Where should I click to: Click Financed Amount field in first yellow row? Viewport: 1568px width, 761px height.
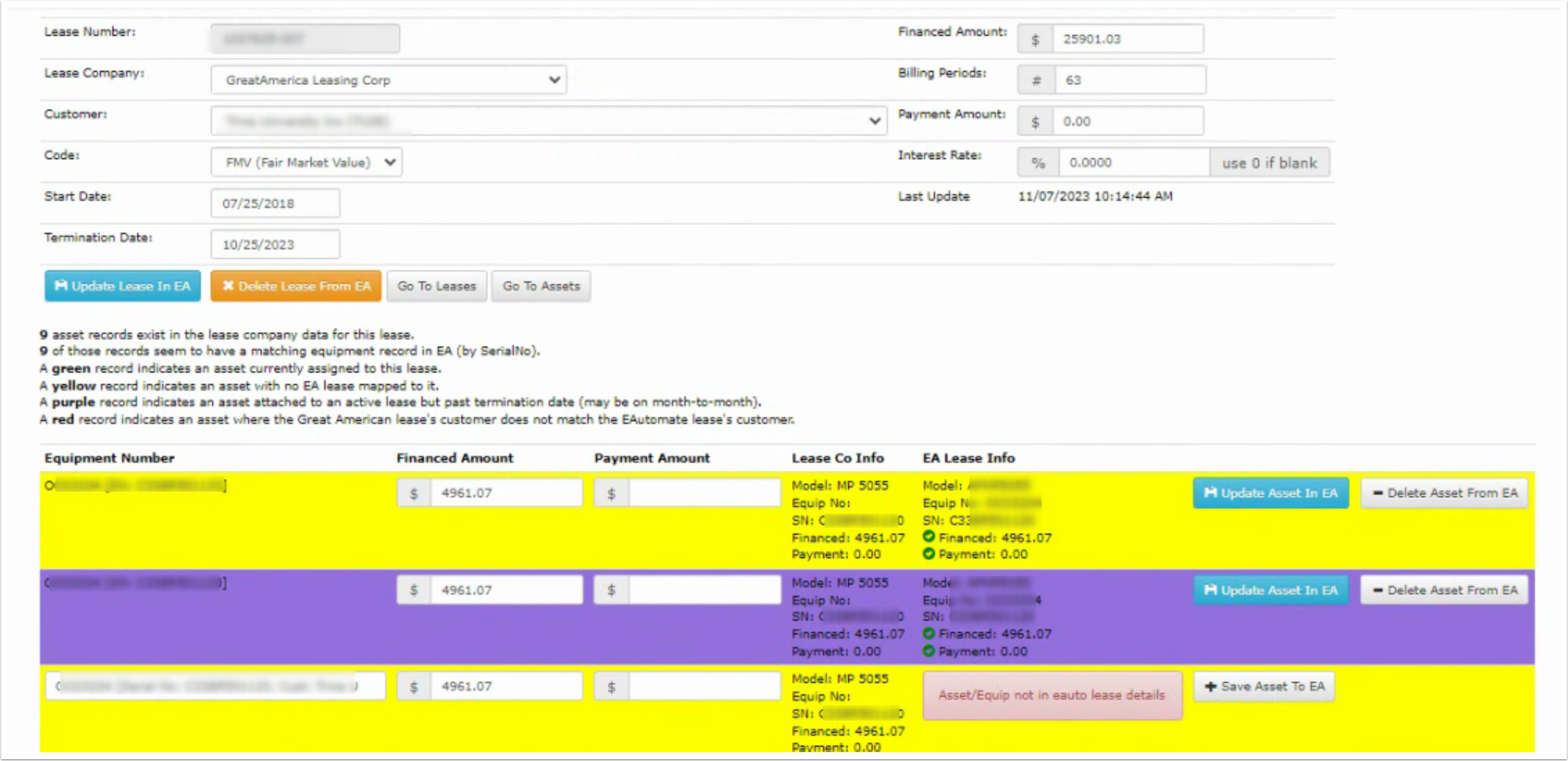tap(506, 493)
